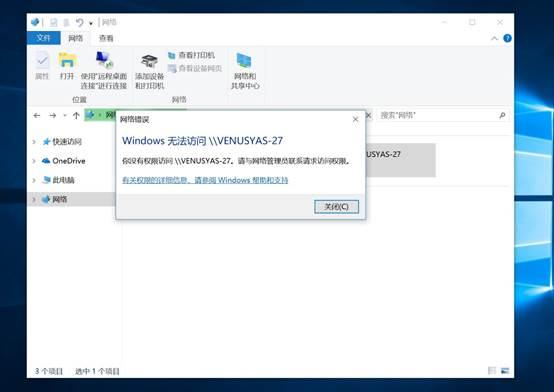Open the 文件 file menu tab

tap(43, 38)
